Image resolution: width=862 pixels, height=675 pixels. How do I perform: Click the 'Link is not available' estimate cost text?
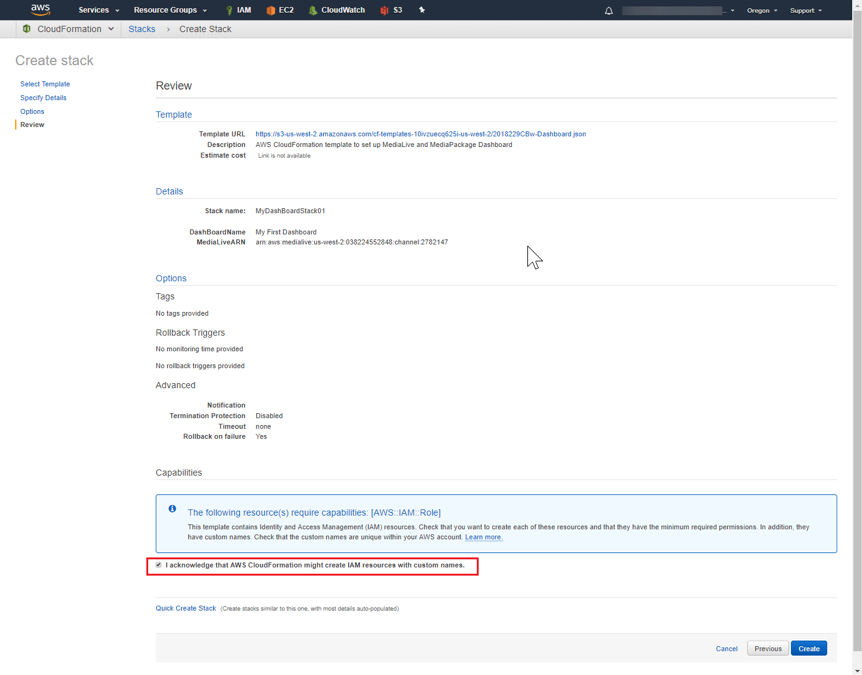point(284,156)
